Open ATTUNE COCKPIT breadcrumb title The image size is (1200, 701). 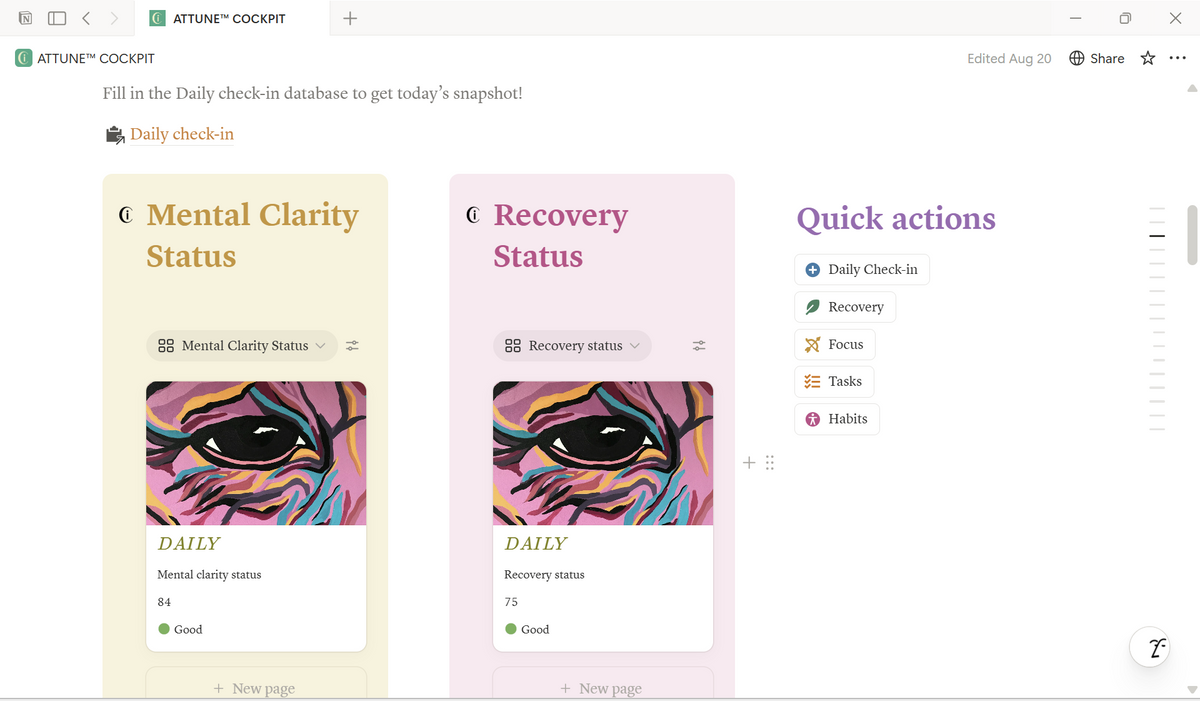coord(96,58)
